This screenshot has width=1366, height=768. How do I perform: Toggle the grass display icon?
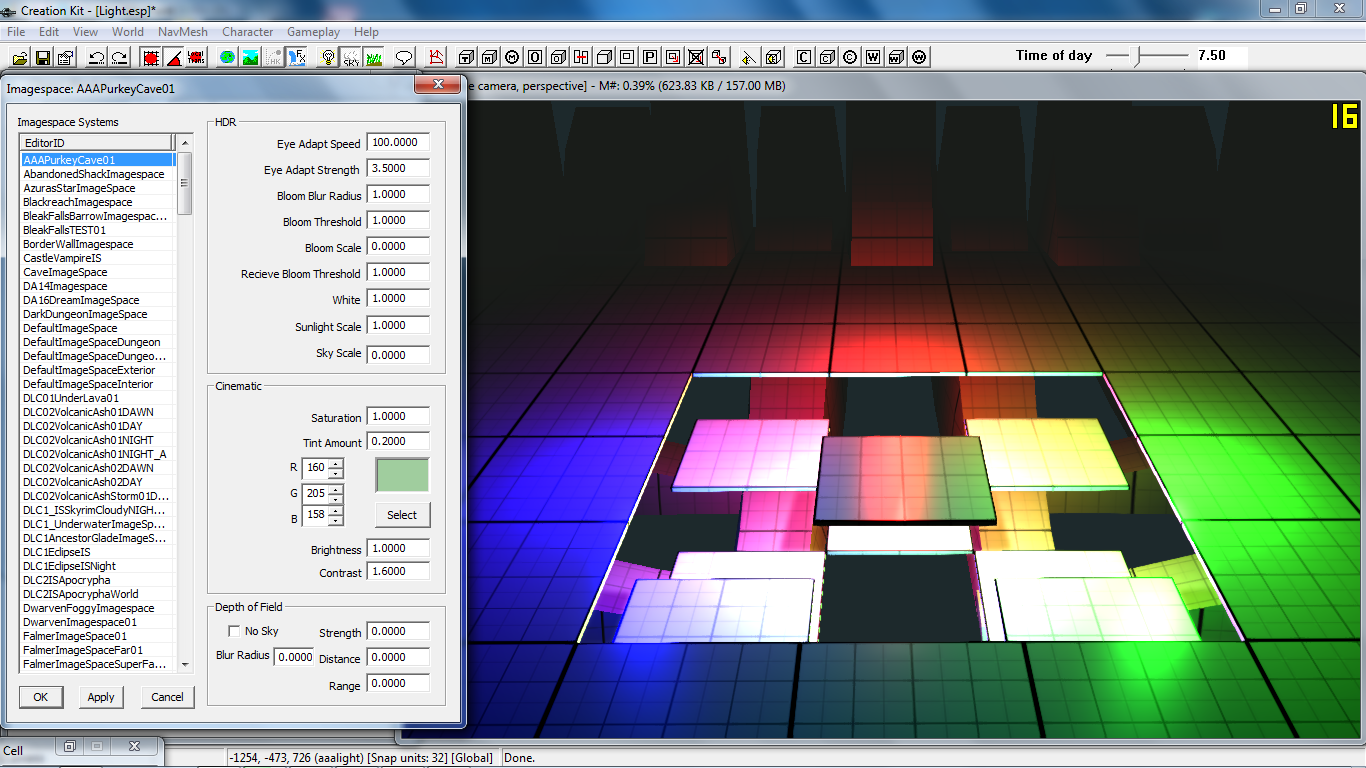click(373, 57)
